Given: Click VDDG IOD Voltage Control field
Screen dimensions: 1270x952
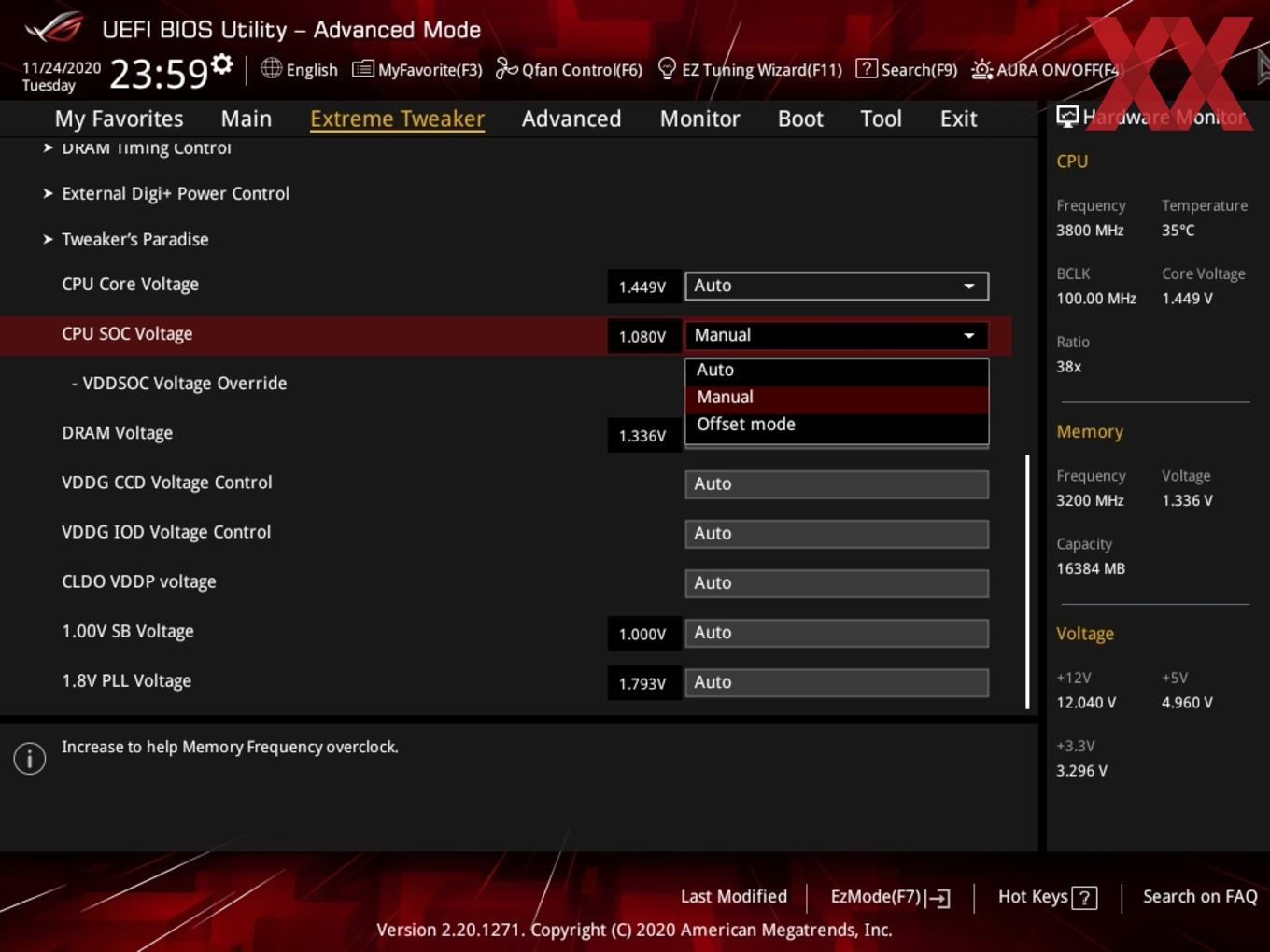Looking at the screenshot, I should [x=837, y=533].
